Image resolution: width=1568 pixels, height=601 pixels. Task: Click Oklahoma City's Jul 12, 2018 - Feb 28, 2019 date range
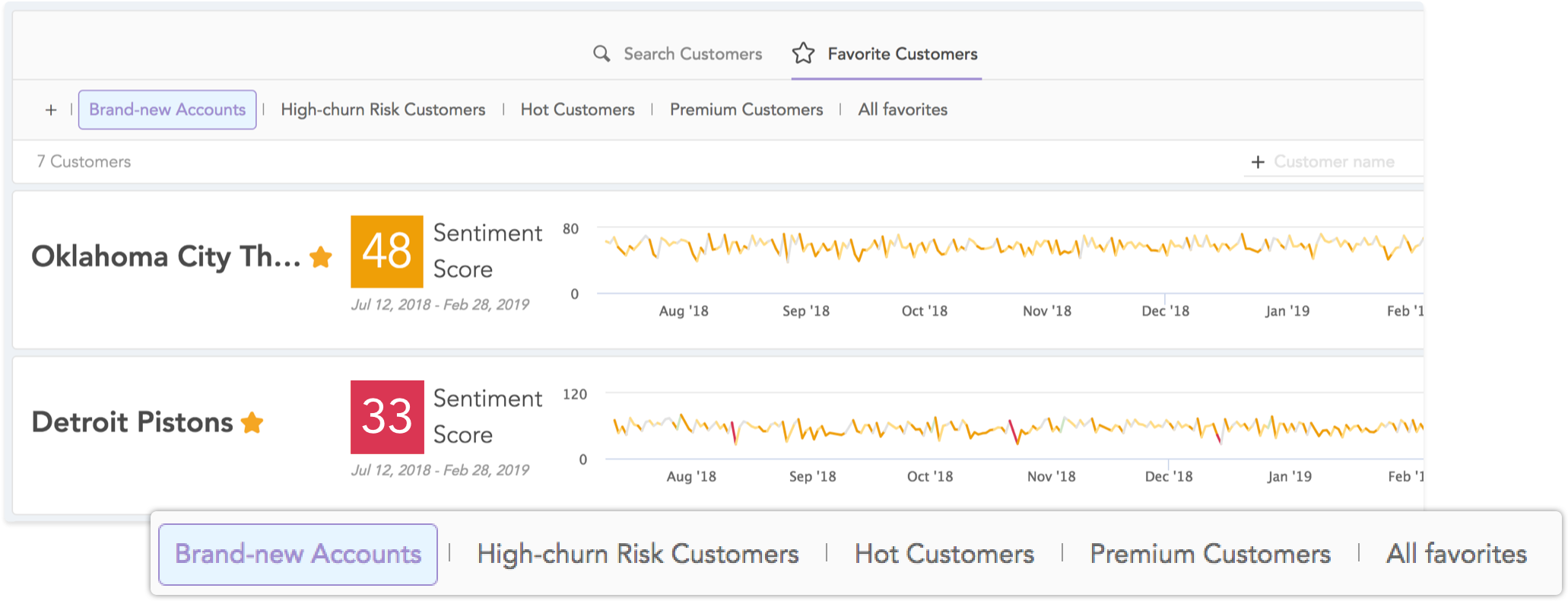[x=440, y=305]
